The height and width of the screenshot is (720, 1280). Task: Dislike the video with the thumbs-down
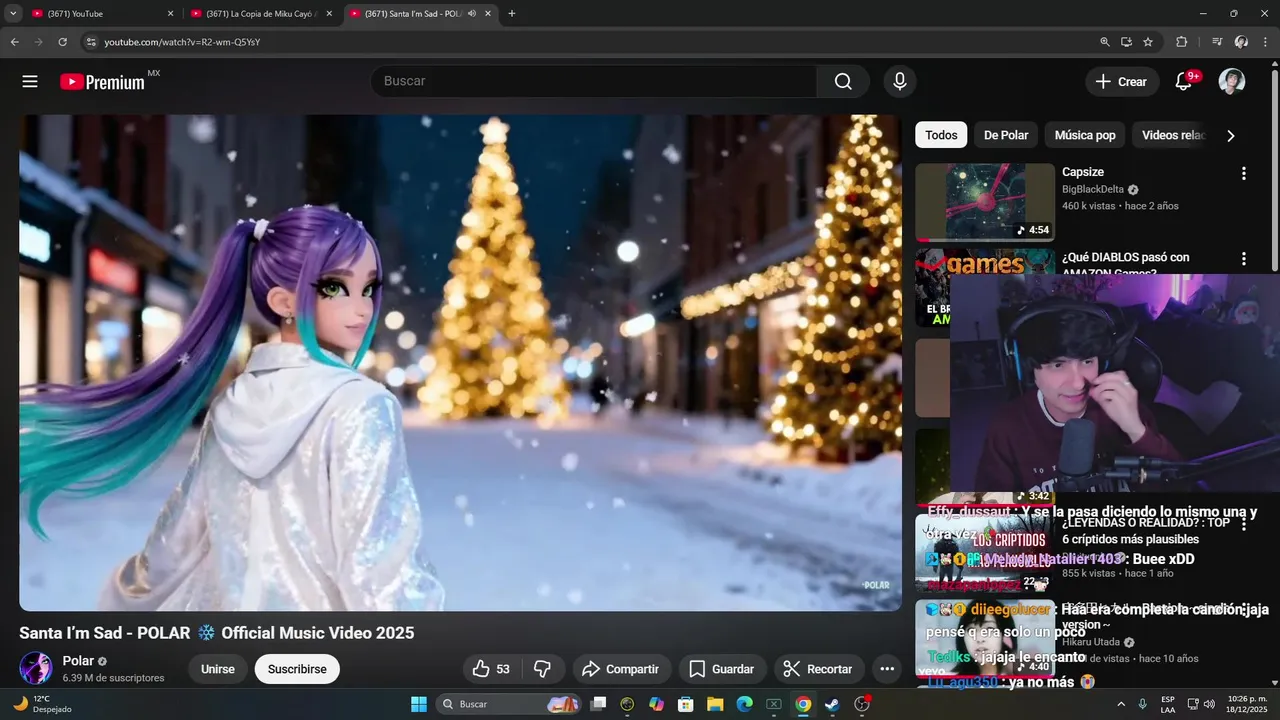pos(543,669)
